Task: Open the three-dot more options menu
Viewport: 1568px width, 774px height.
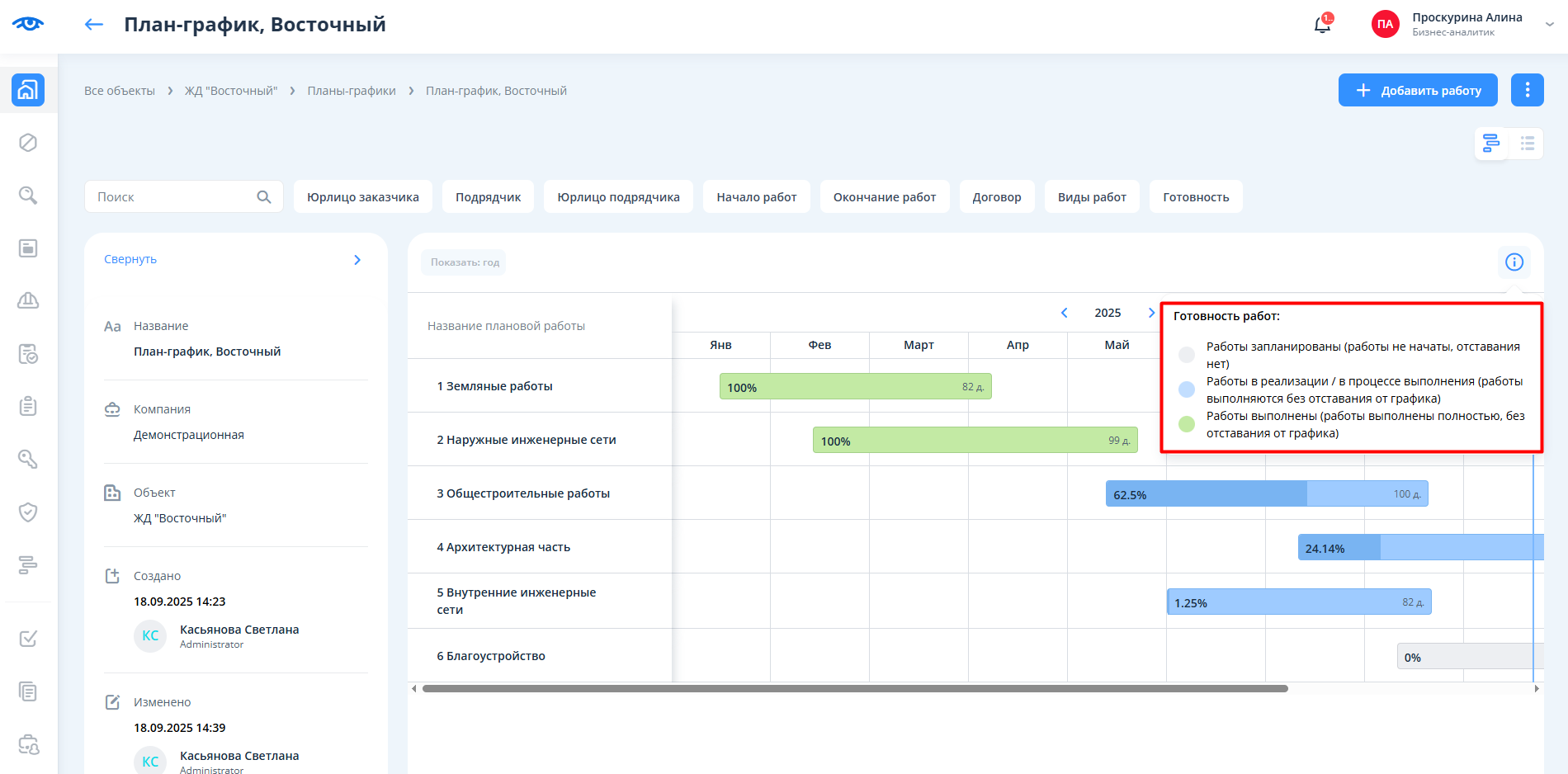Action: click(1527, 90)
